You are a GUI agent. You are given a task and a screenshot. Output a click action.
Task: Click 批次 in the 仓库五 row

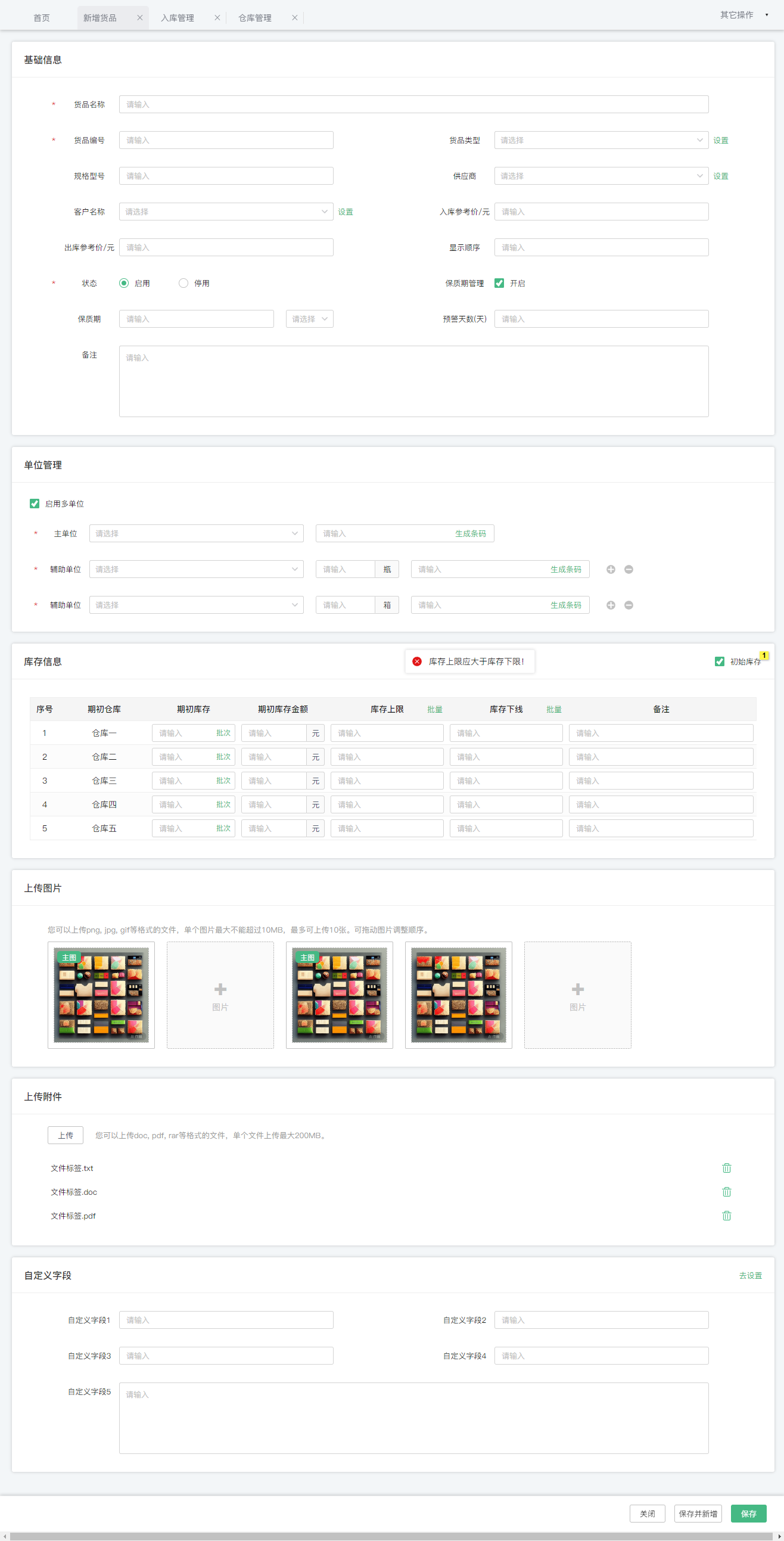223,828
